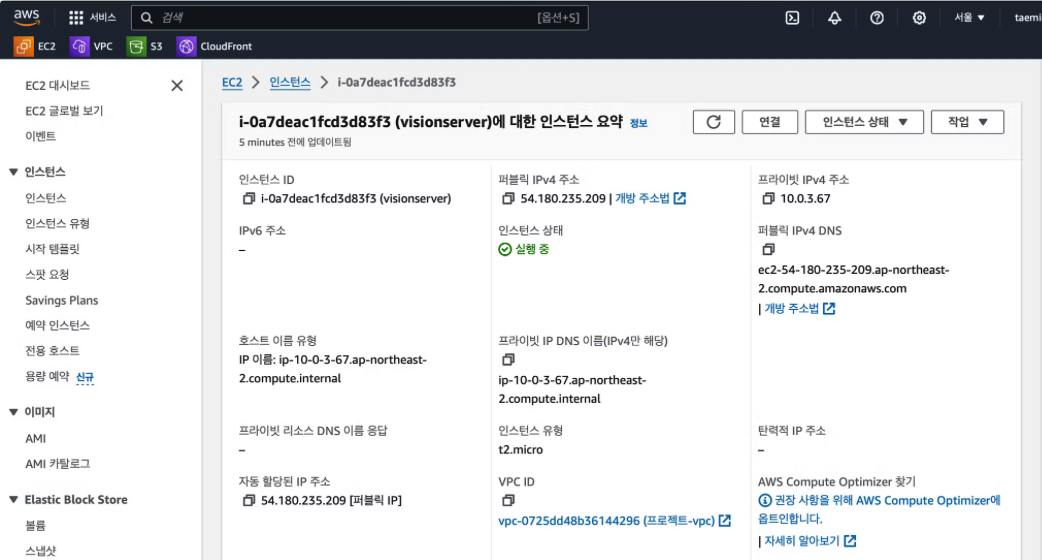Click the info icon beside Compute Optimizer
Screen dimensions: 1042x560
[765, 500]
